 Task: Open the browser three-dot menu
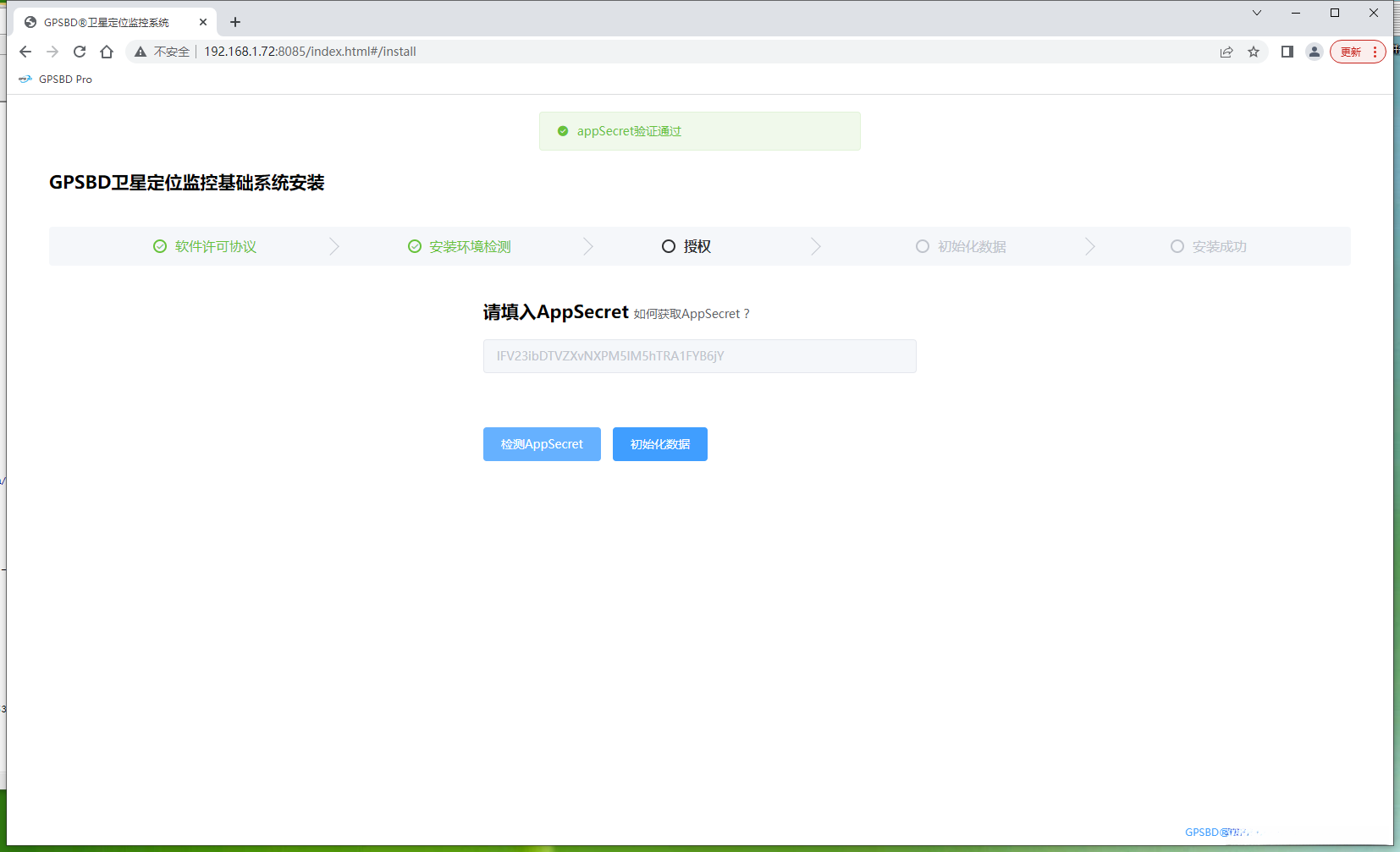click(x=1374, y=52)
